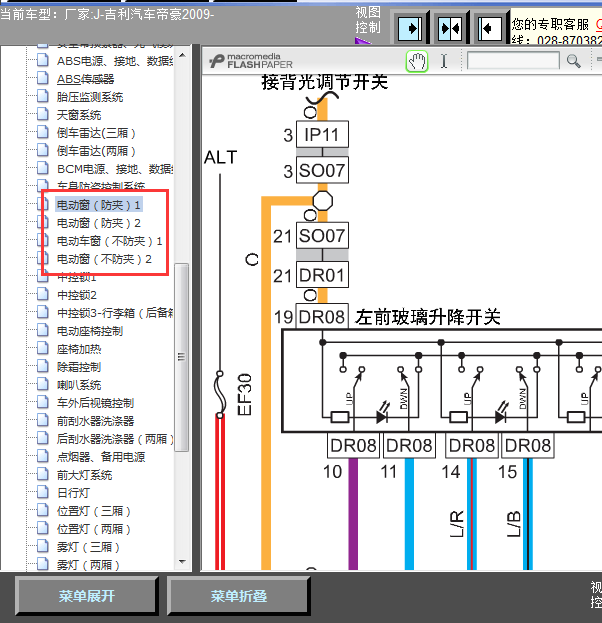Viewport: 602px width, 623px height.
Task: Open the 天窗系统 diagram entry
Action: [79, 115]
